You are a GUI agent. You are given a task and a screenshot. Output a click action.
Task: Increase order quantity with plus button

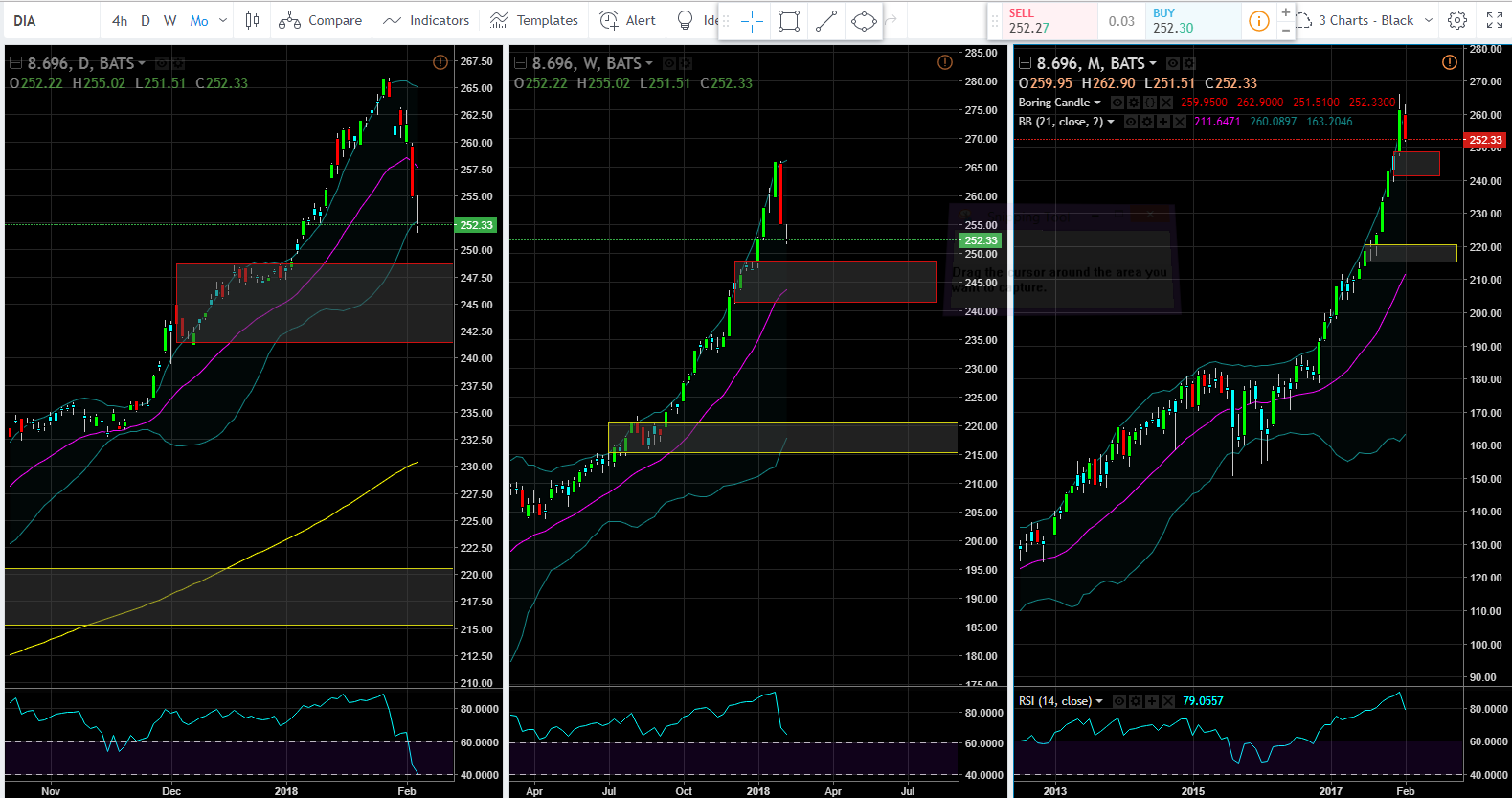click(1285, 12)
